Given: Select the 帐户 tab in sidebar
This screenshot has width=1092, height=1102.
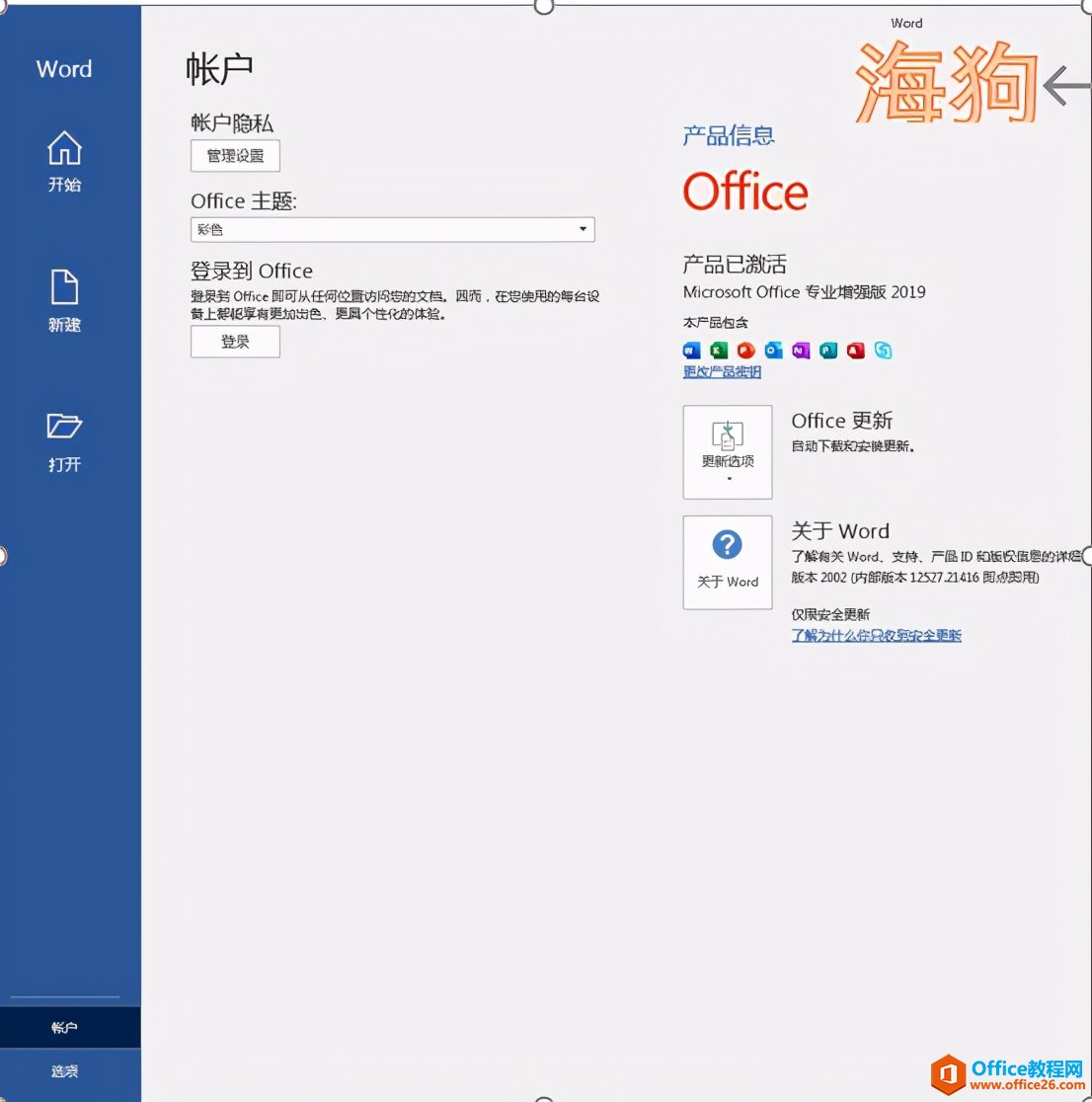Looking at the screenshot, I should pyautogui.click(x=70, y=1028).
